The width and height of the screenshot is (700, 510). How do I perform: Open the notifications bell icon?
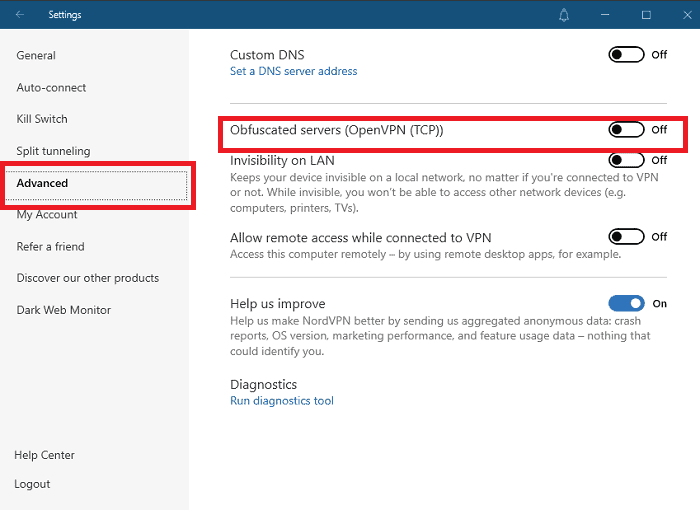564,15
